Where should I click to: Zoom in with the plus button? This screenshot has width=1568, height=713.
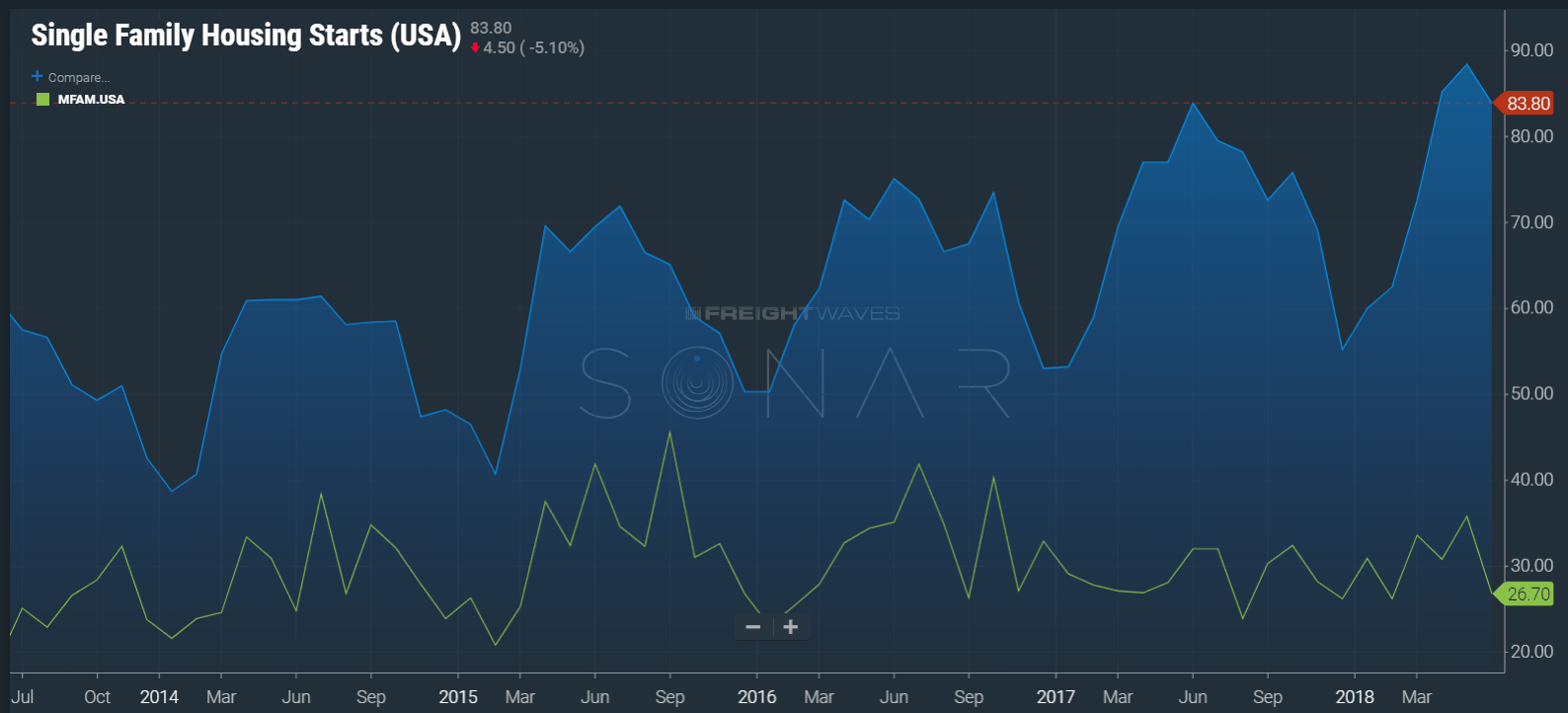791,627
